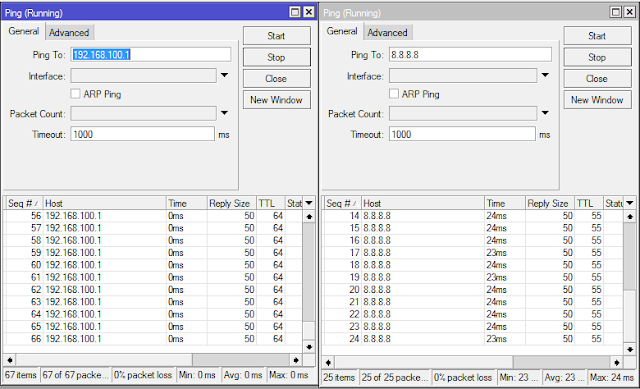
Task: Stop the ping to 8.8.8.8
Action: (x=597, y=57)
